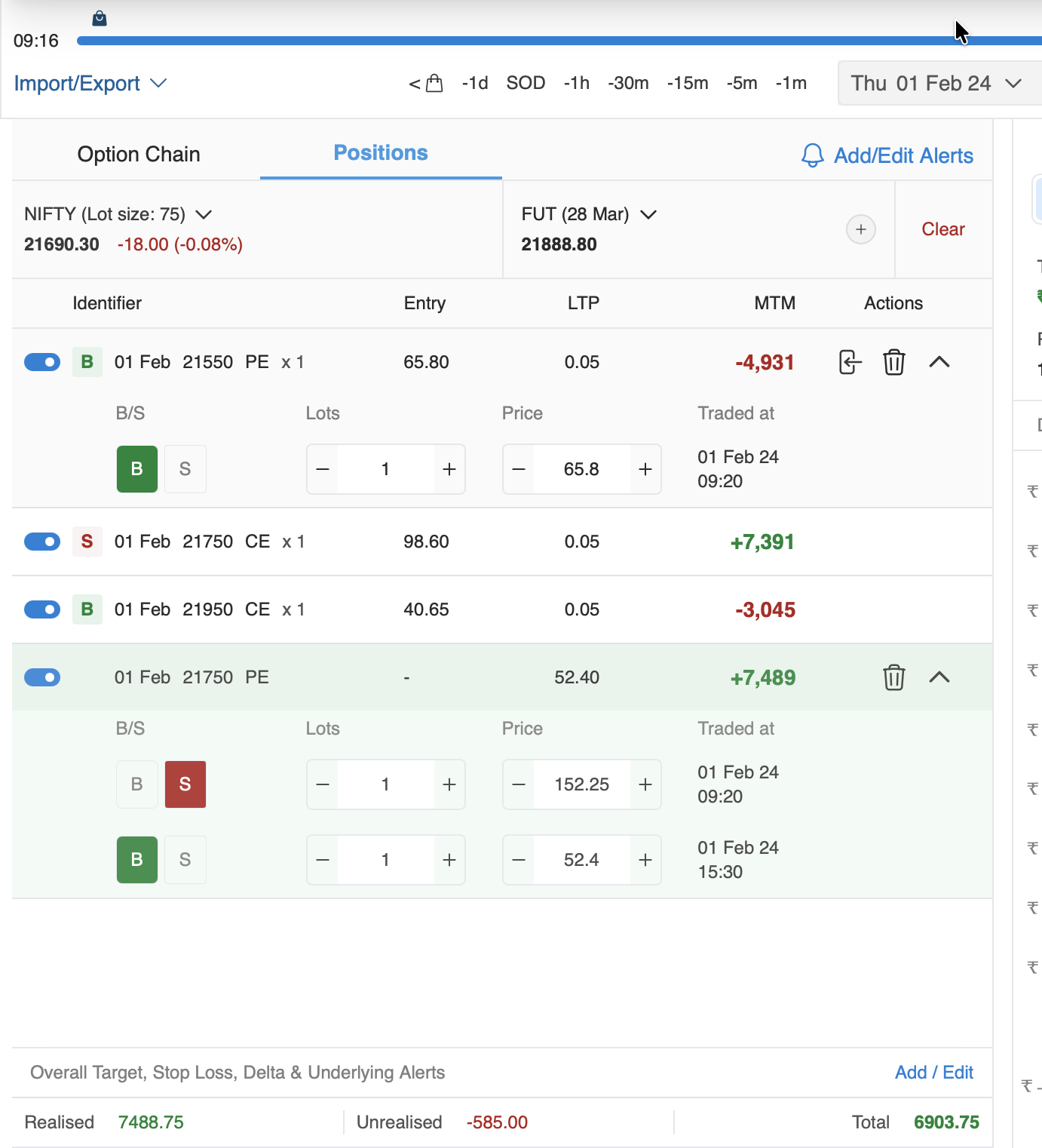Delete the 21550 PE position with trash icon
Image resolution: width=1042 pixels, height=1148 pixels.
coord(893,362)
